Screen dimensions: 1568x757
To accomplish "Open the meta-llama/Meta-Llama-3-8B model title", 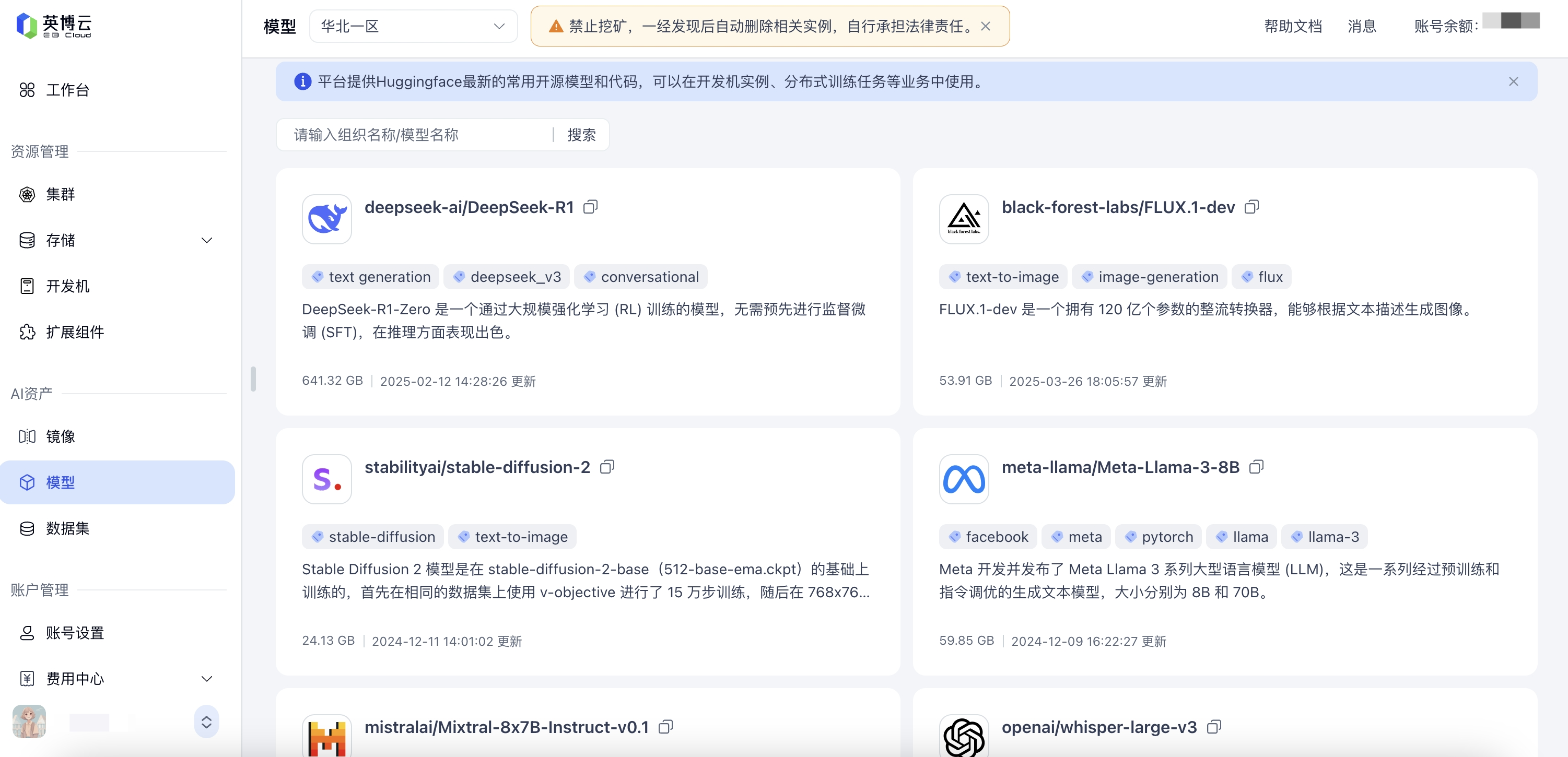I will [1120, 467].
